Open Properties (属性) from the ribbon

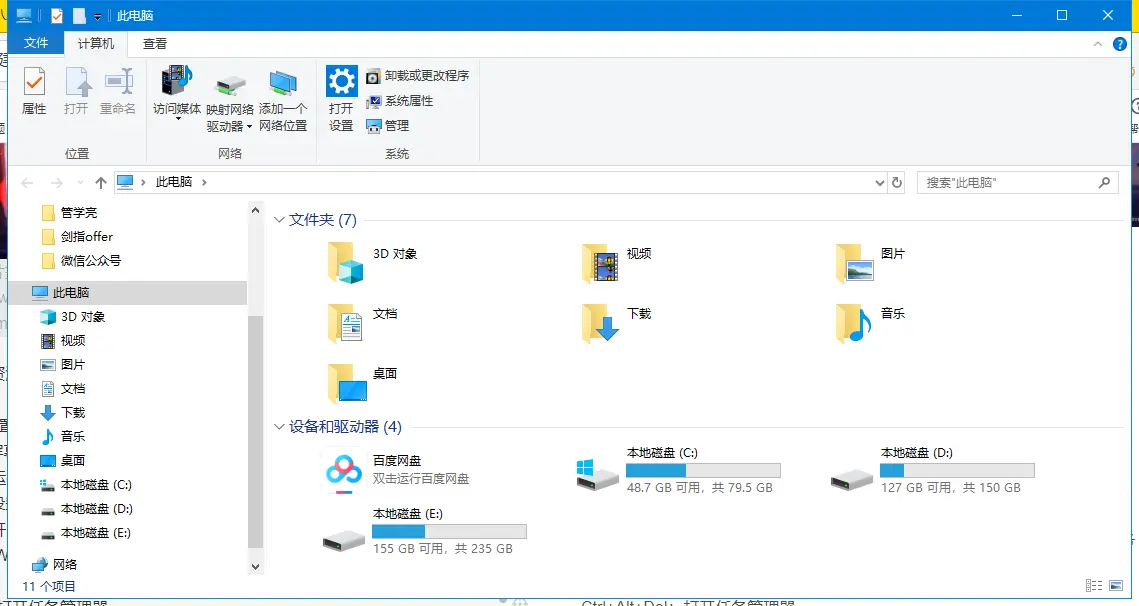tap(35, 90)
